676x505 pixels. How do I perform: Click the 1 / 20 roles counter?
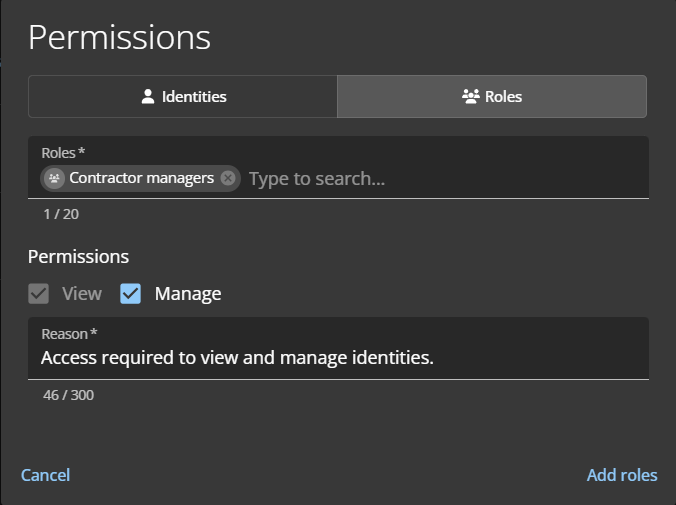click(61, 214)
